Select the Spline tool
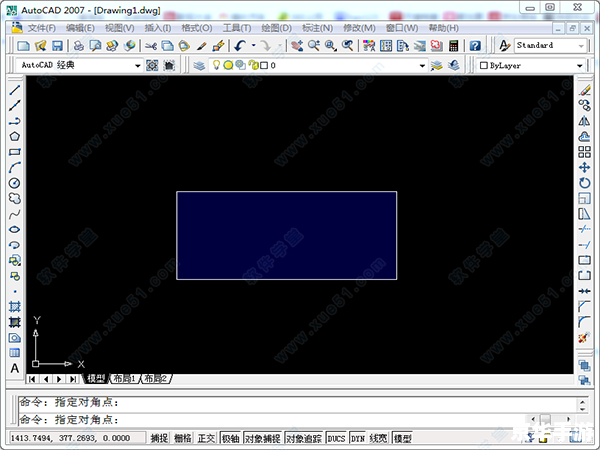 (15, 214)
